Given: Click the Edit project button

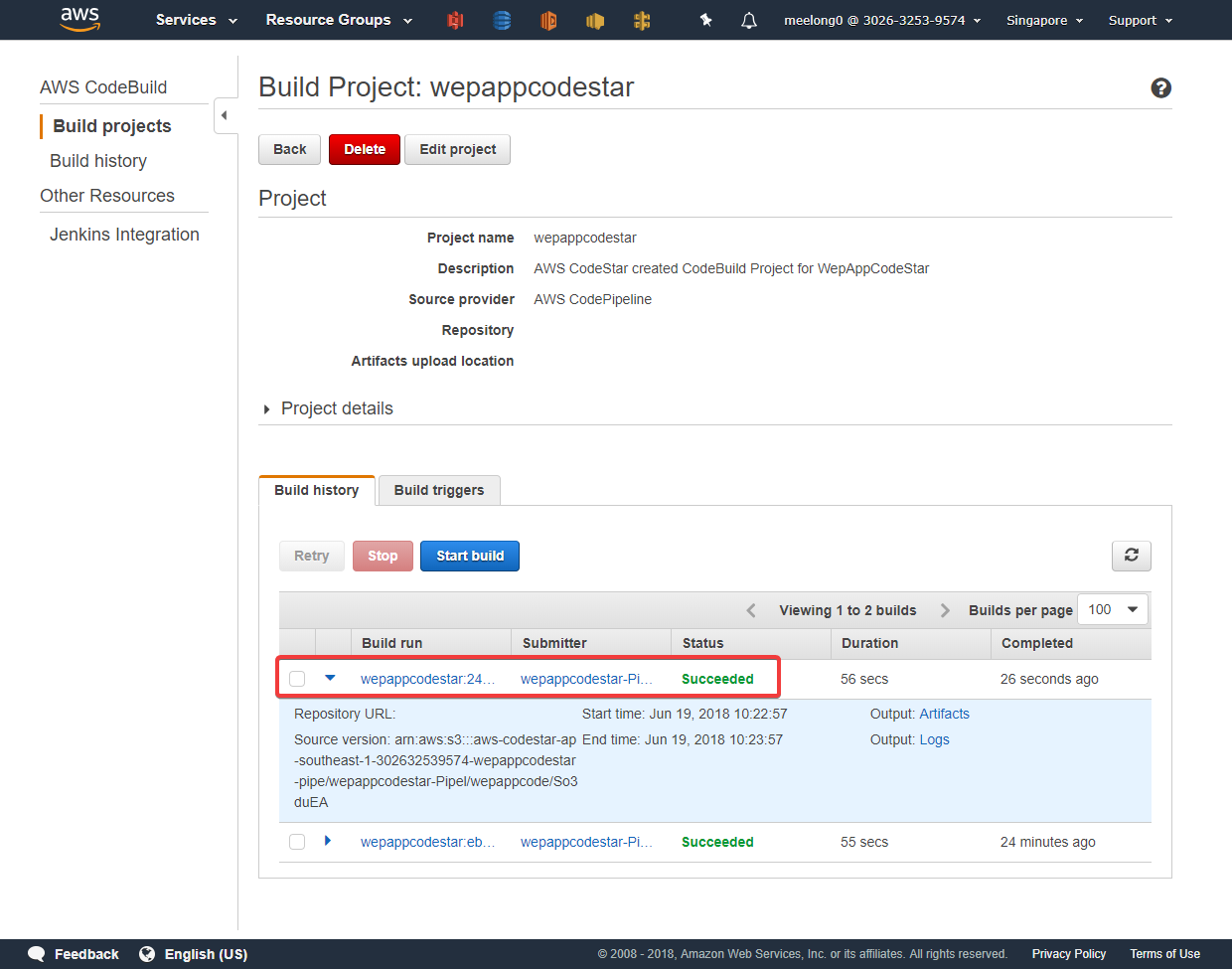Looking at the screenshot, I should tap(457, 149).
